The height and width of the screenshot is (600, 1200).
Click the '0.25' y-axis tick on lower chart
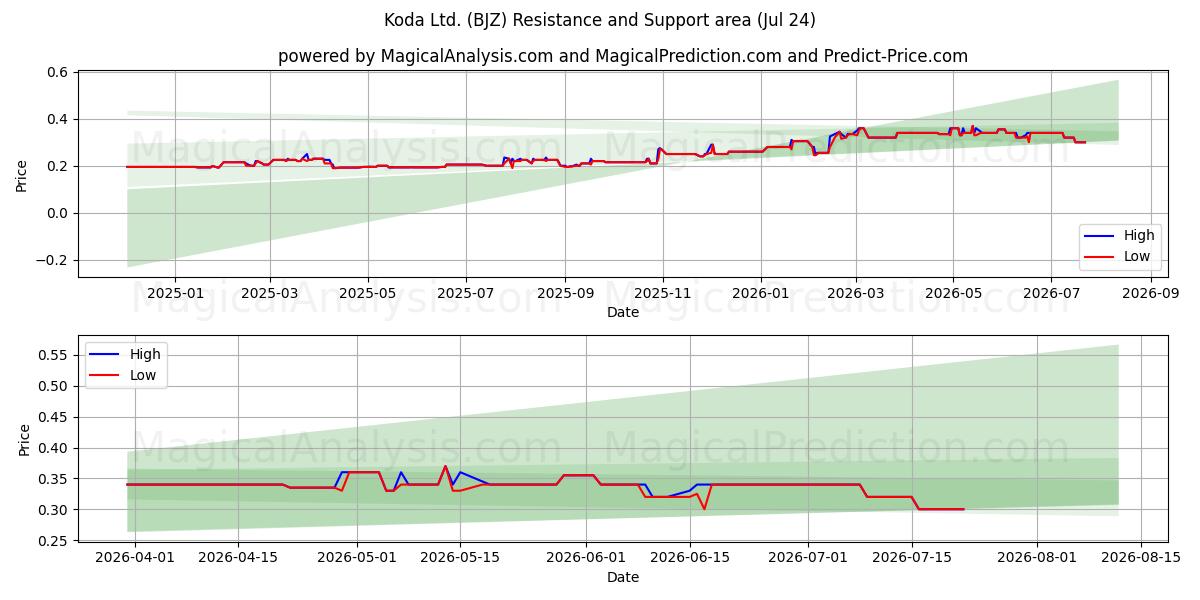(x=54, y=541)
